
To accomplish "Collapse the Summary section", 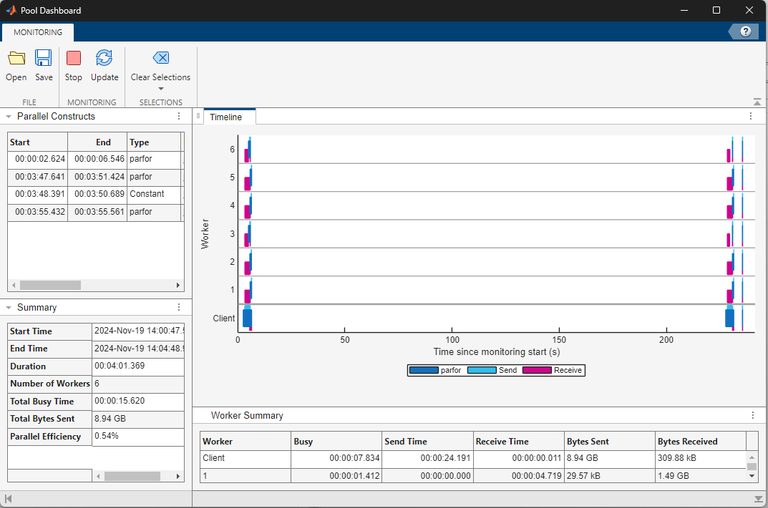I will pyautogui.click(x=8, y=308).
